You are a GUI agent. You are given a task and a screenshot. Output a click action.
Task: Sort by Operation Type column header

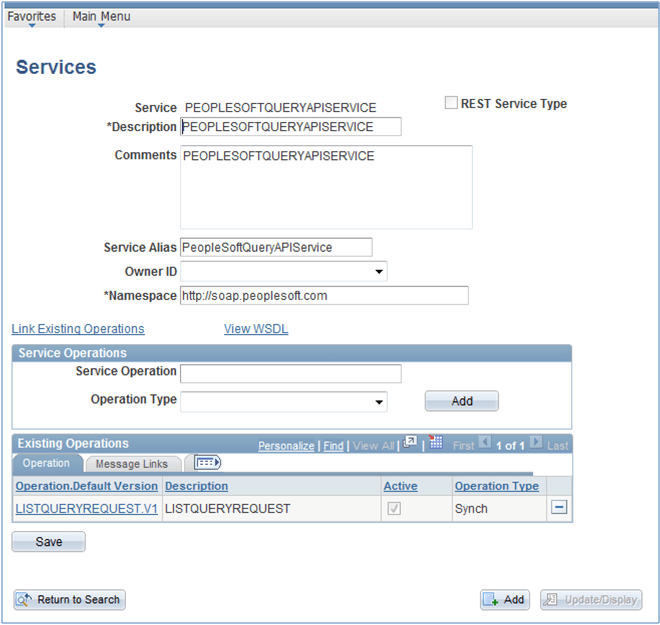[497, 486]
